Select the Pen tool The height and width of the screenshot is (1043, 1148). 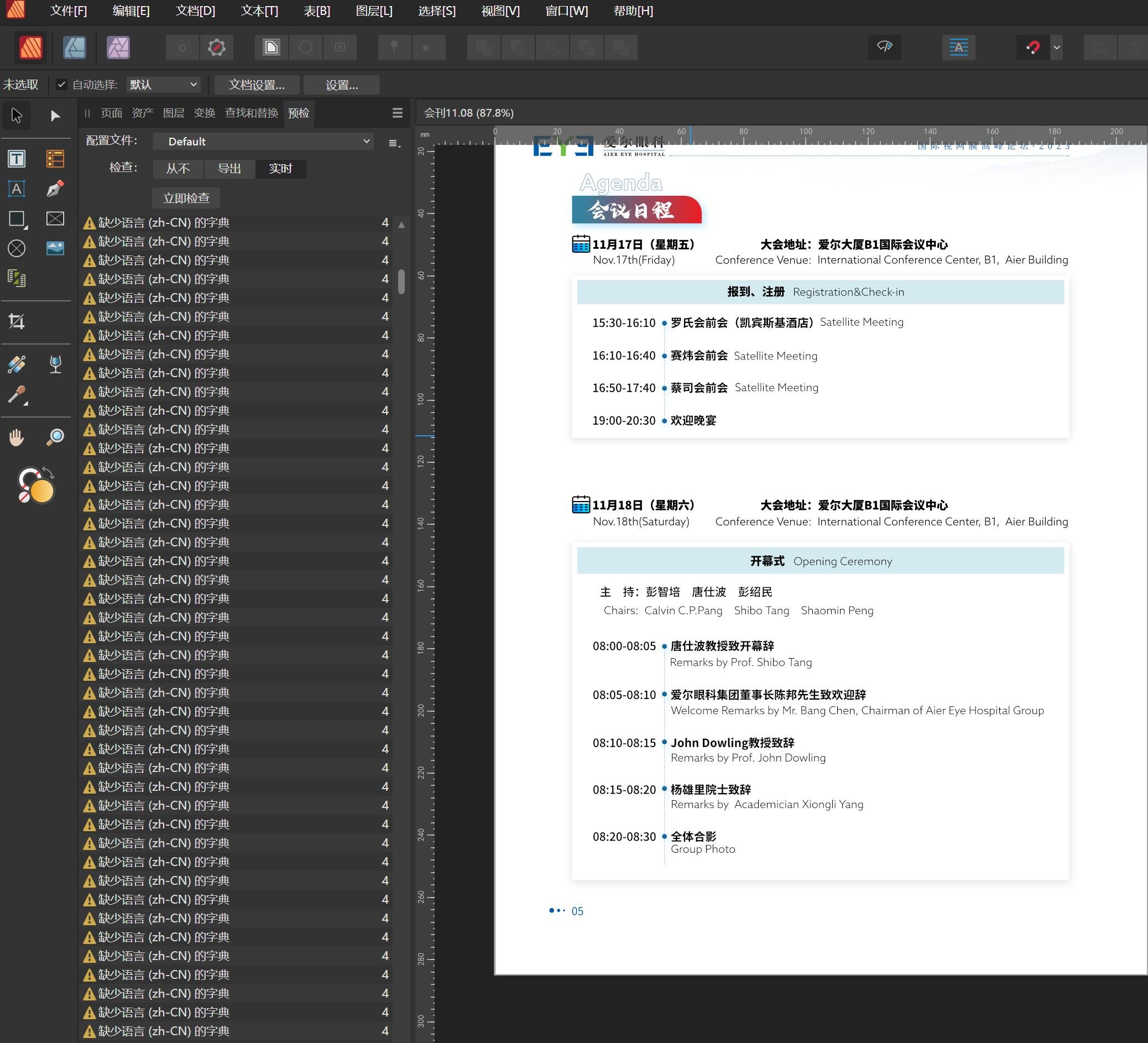click(x=55, y=189)
